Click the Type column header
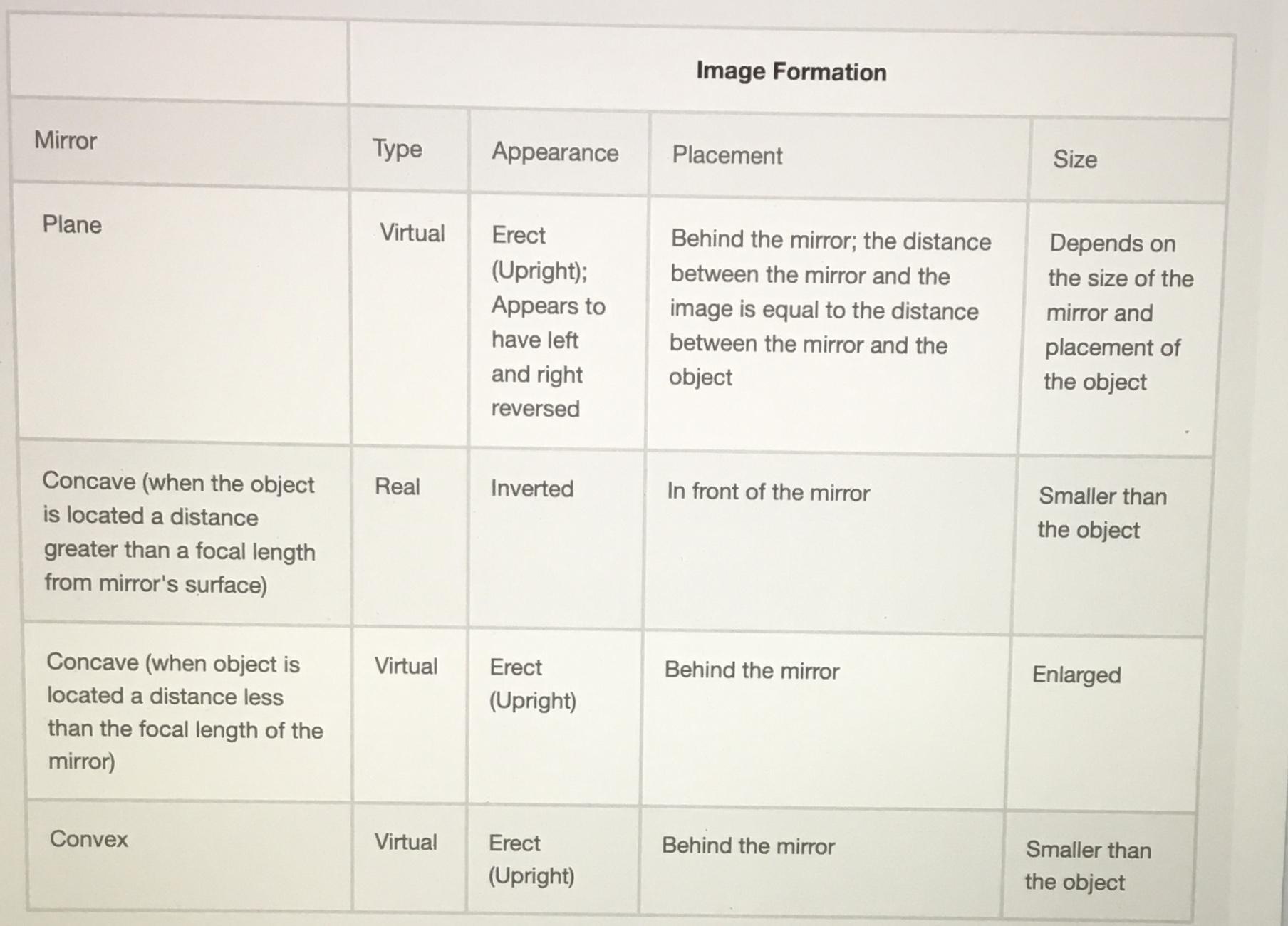The height and width of the screenshot is (926, 1288). tap(397, 149)
